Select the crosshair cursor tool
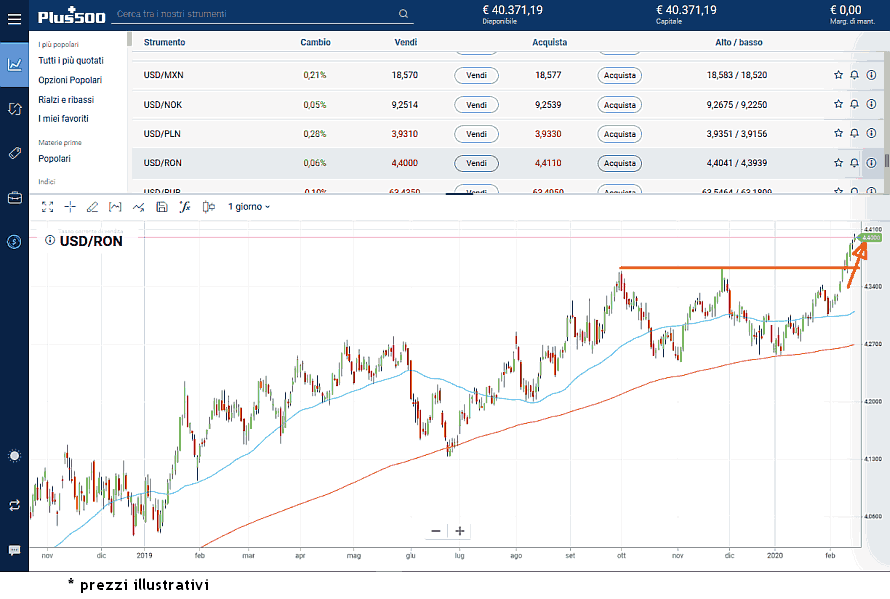 point(70,207)
